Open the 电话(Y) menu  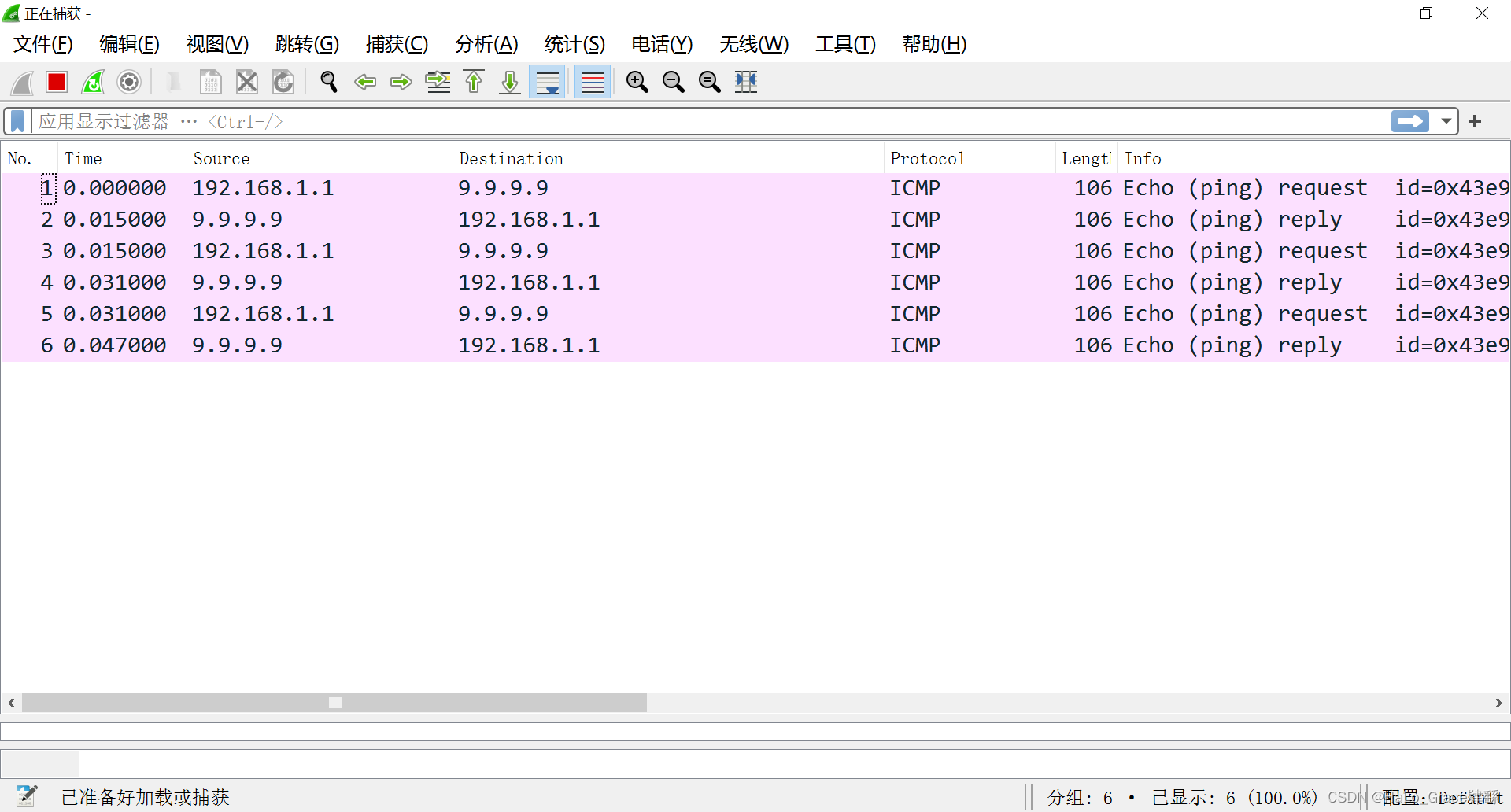click(662, 44)
